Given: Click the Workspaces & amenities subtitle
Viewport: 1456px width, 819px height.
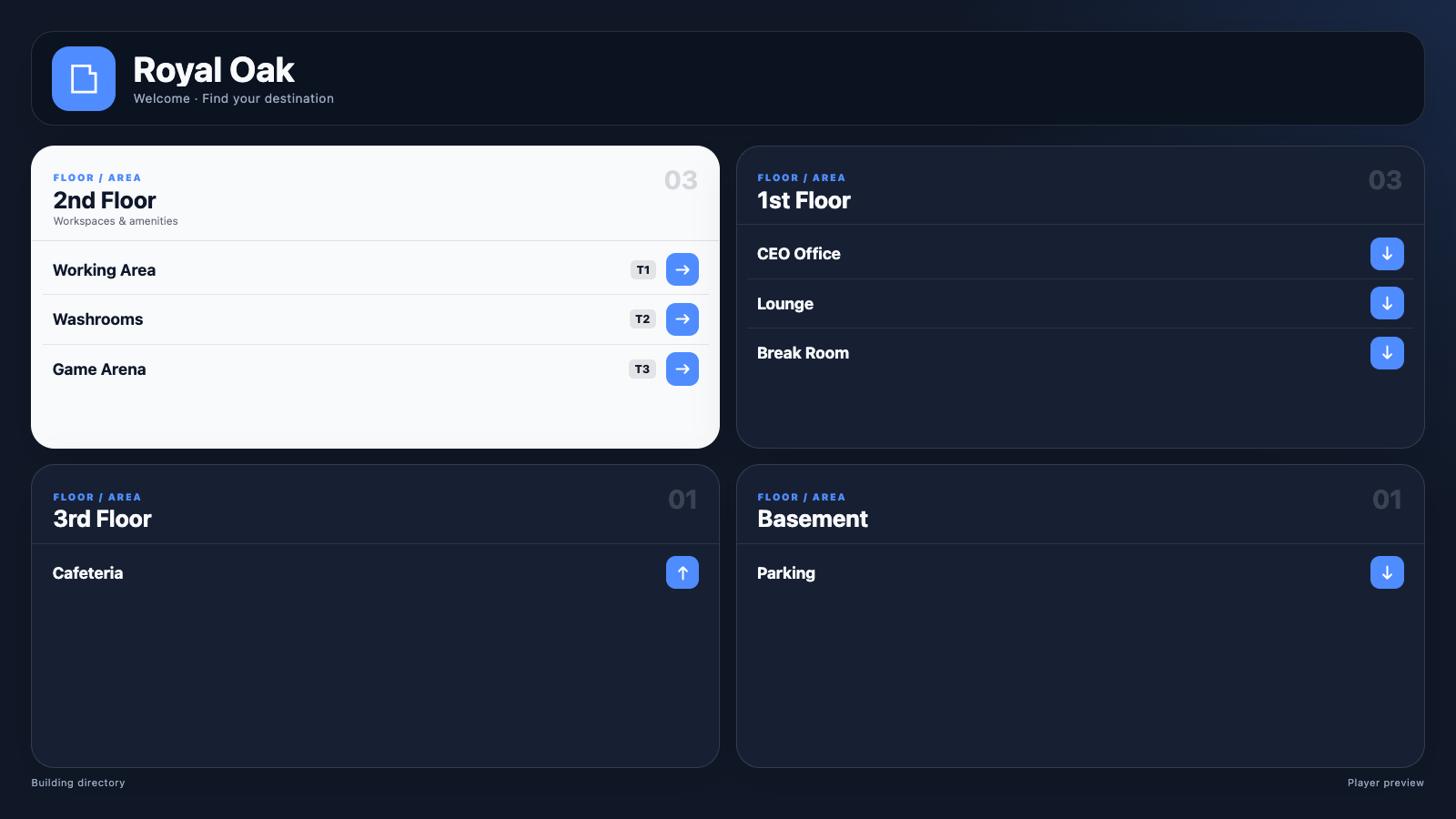Looking at the screenshot, I should (x=116, y=221).
